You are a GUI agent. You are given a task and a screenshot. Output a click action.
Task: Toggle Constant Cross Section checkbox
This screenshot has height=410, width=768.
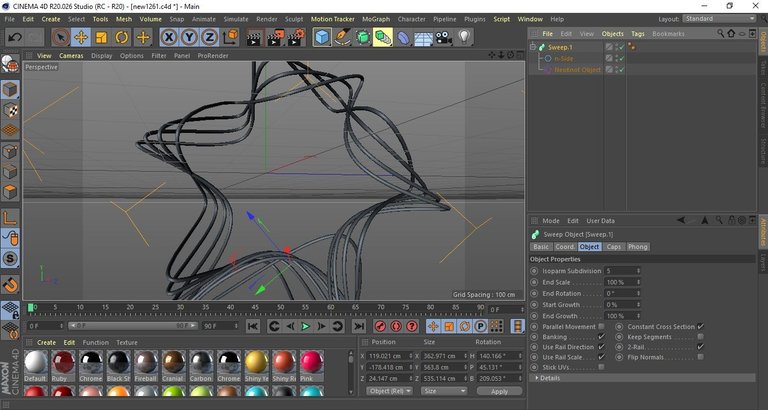(700, 326)
